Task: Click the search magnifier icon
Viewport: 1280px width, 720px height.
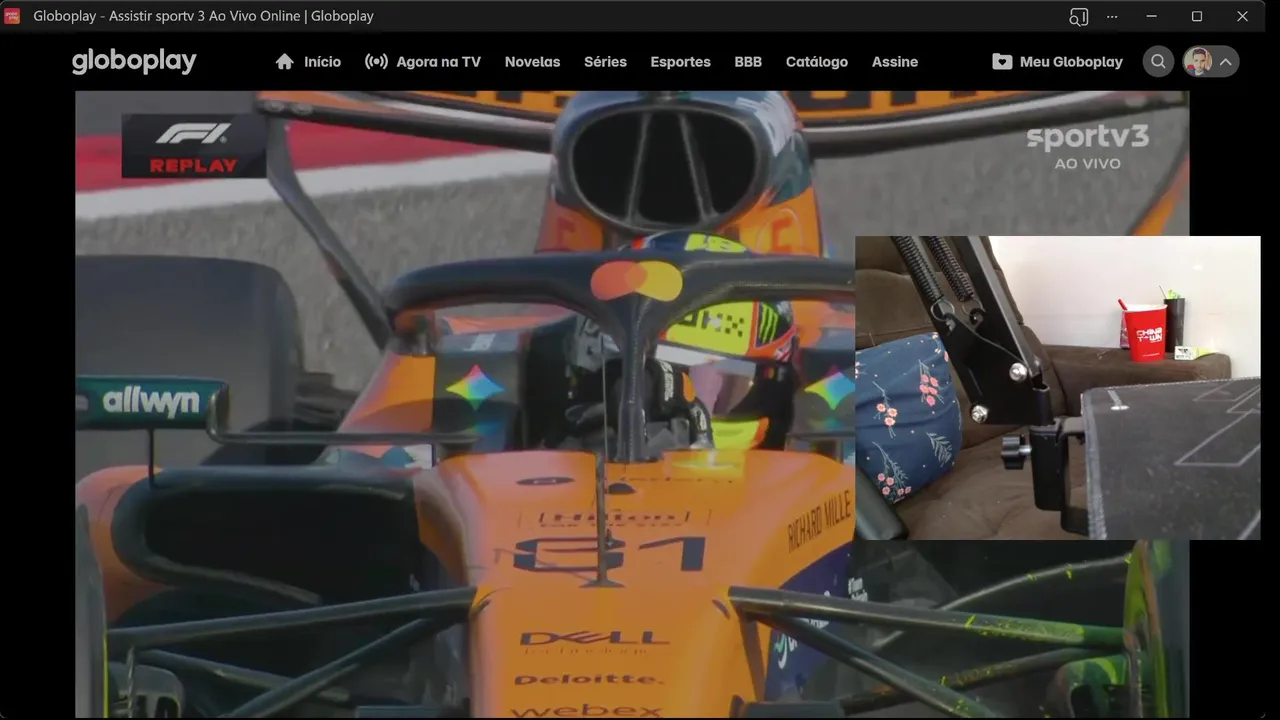Action: point(1158,61)
